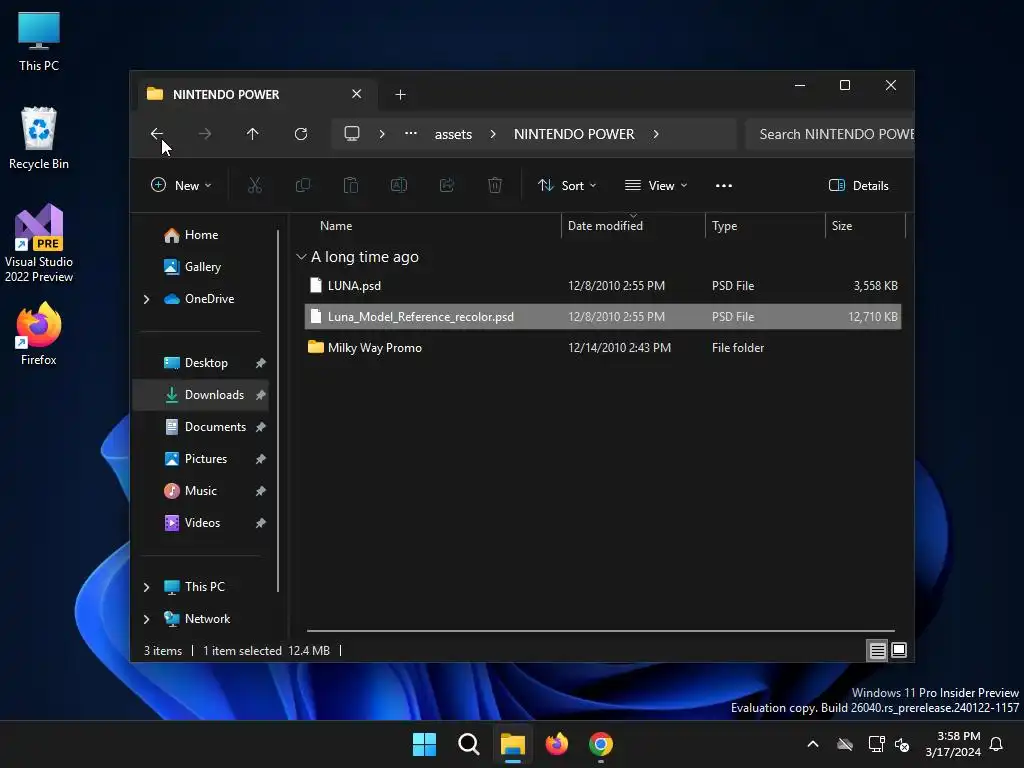1024x768 pixels.
Task: Show hidden system tray icons
Action: [x=813, y=744]
